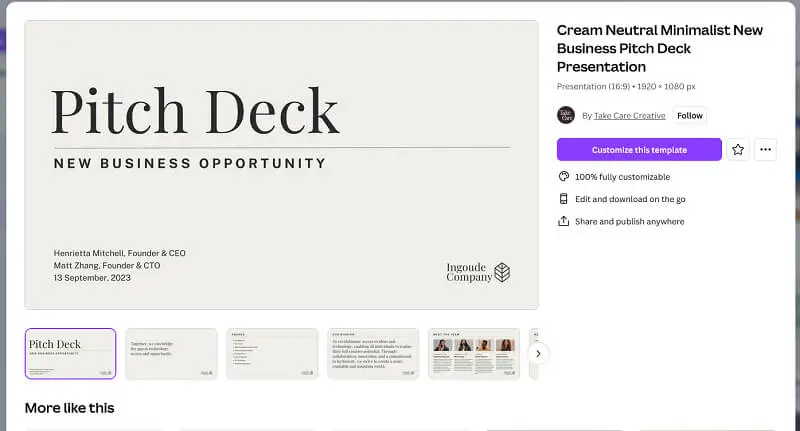Select the team photos slide thumbnail
This screenshot has width=800, height=431.
tap(474, 353)
